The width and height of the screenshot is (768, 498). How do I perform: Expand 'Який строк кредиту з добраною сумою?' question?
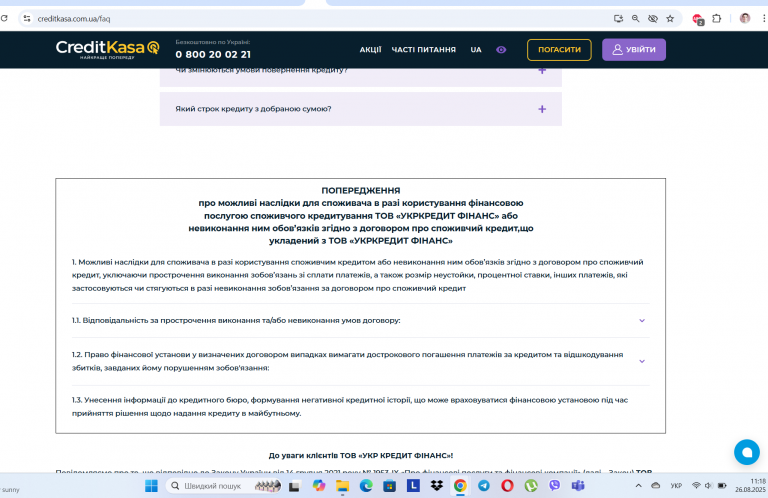360,109
